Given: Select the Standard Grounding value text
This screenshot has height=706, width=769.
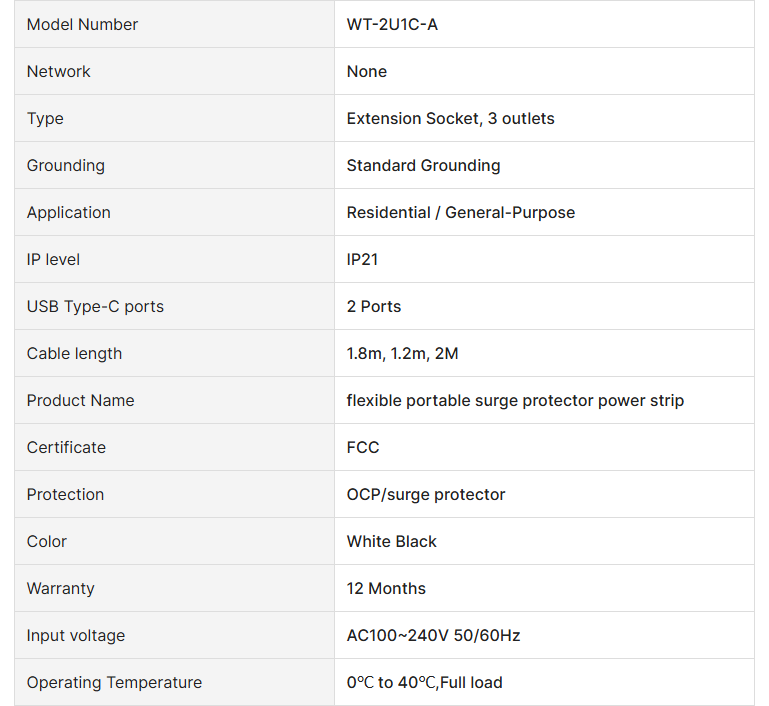Looking at the screenshot, I should point(423,165).
